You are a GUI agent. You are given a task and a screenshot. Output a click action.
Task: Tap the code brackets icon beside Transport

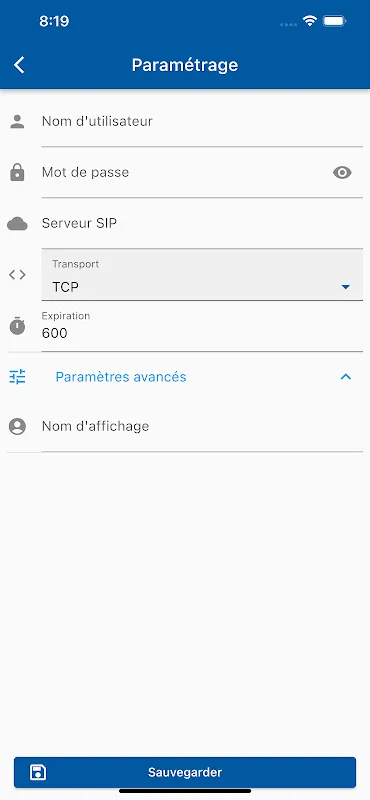tap(17, 274)
